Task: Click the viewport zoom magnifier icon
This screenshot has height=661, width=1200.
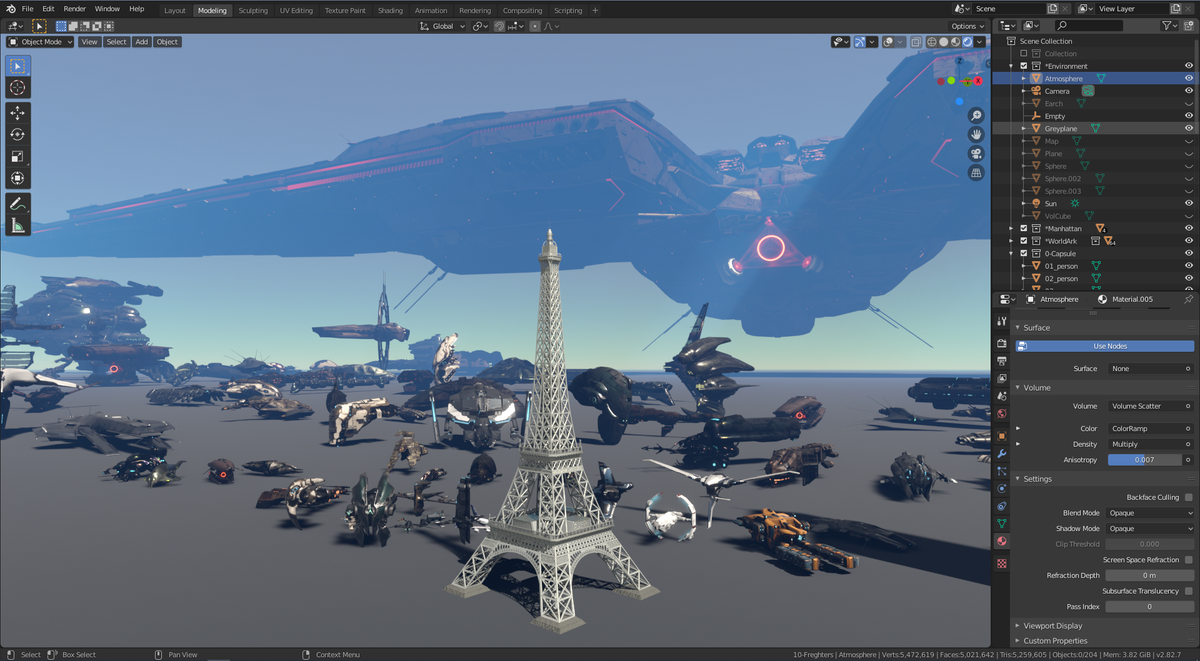Action: [976, 116]
